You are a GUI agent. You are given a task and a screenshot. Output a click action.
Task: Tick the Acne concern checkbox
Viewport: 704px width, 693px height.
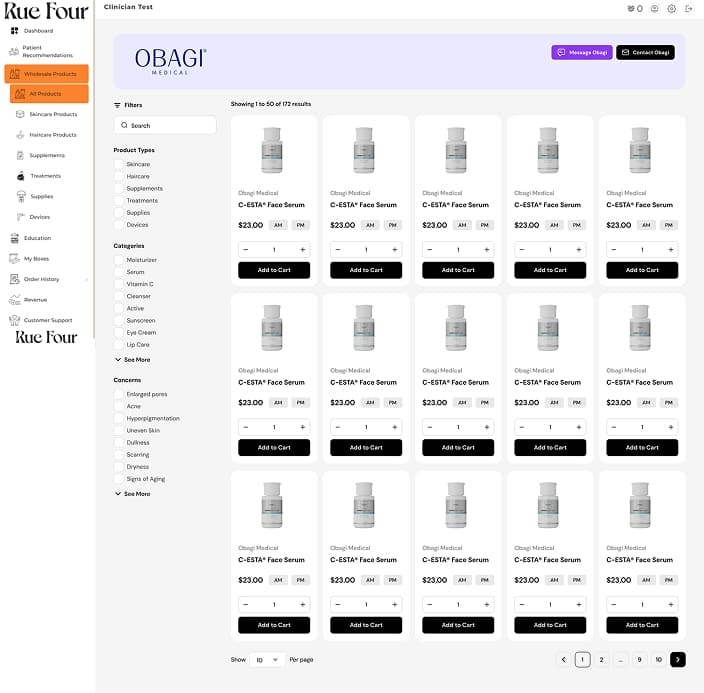point(119,406)
